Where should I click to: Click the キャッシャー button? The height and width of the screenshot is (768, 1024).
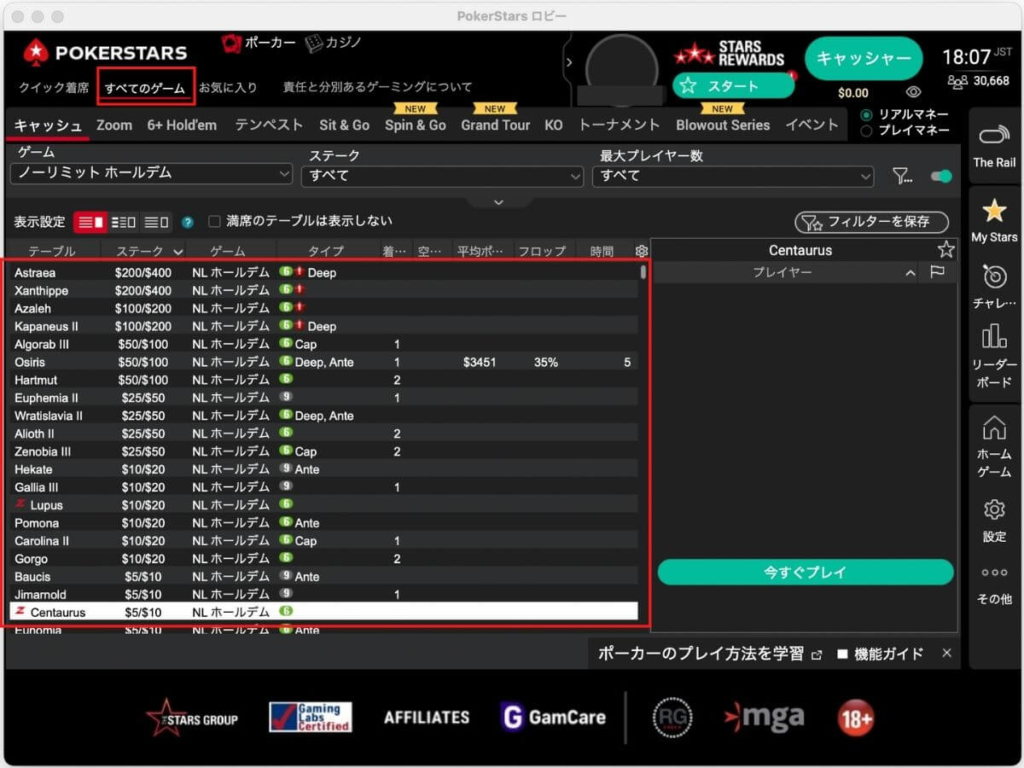click(x=863, y=58)
